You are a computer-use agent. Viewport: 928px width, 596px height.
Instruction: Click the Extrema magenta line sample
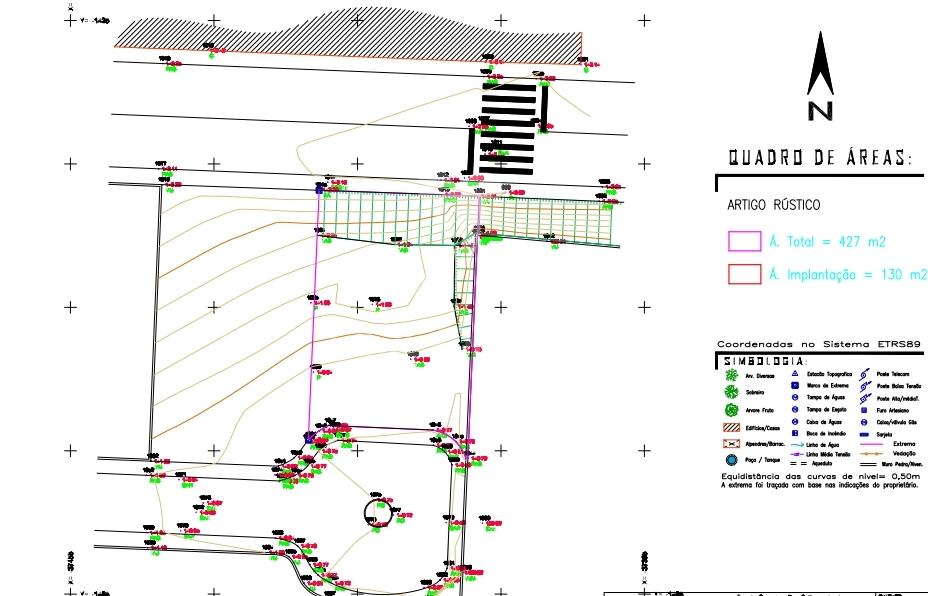(871, 444)
